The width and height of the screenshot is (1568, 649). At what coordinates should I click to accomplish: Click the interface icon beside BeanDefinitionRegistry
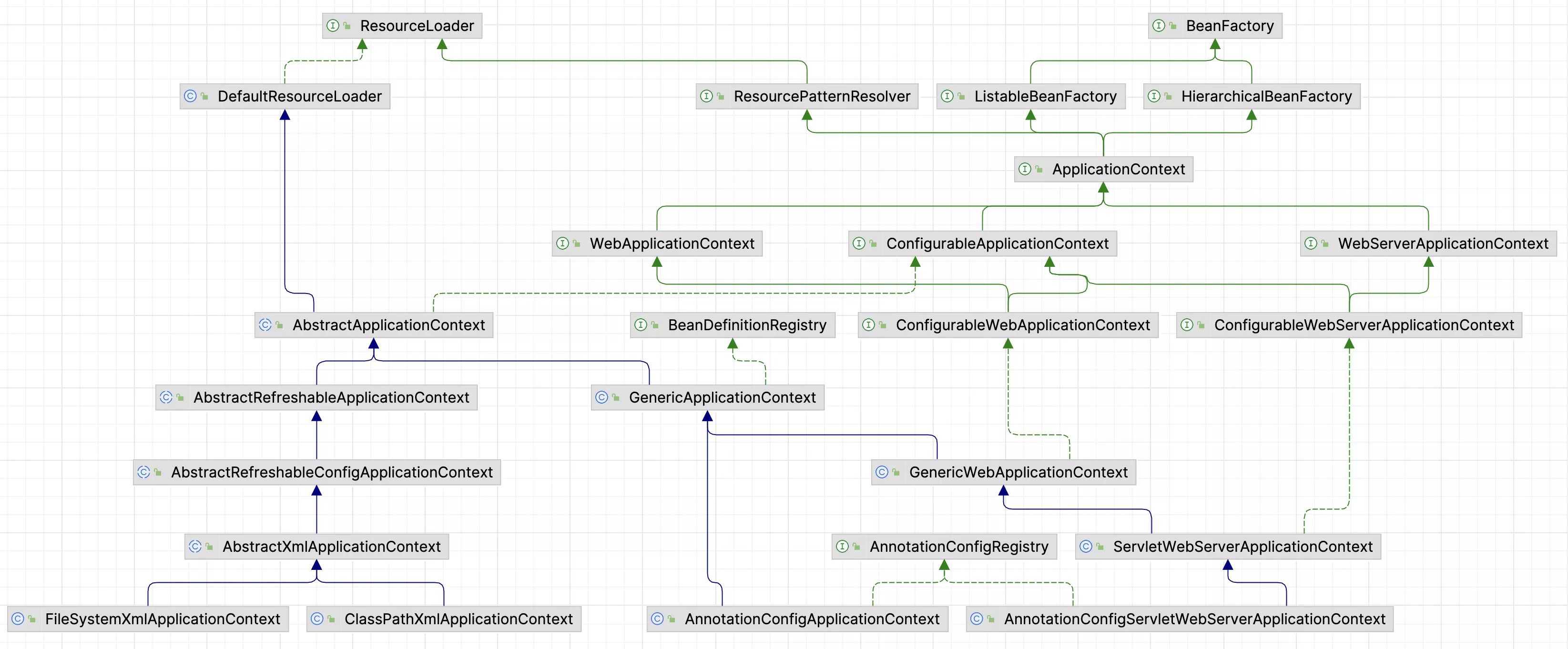point(641,325)
